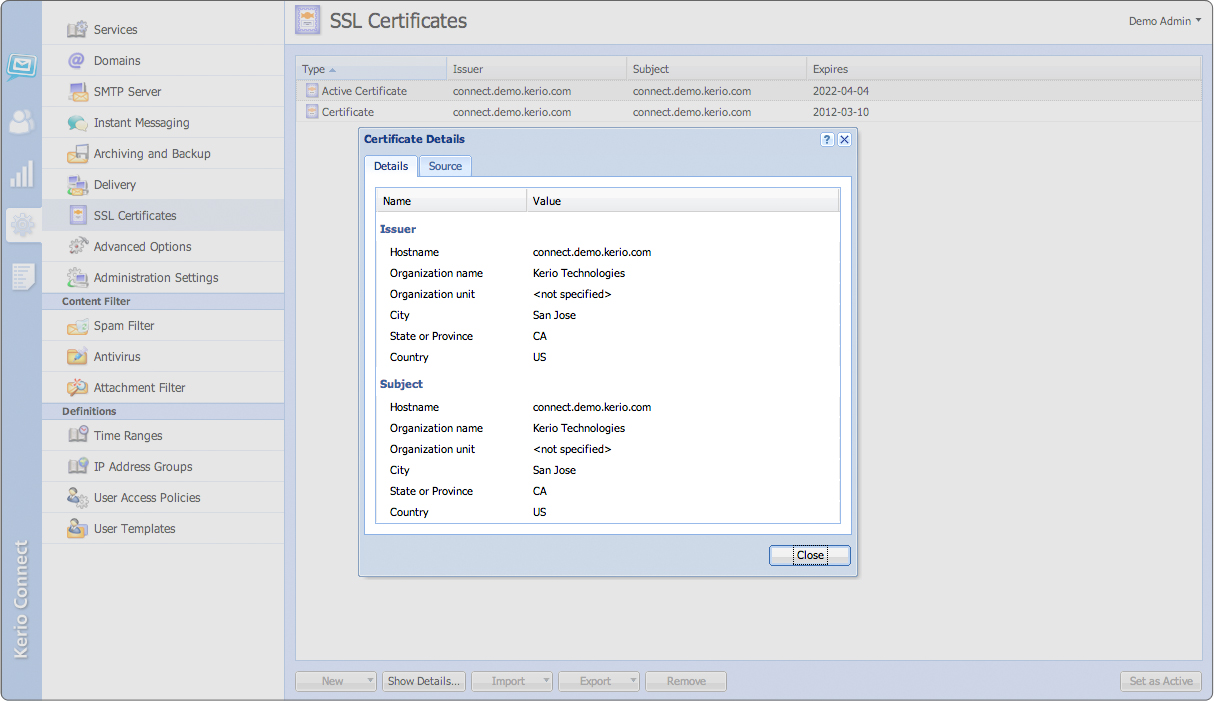Click the 2022-04-04 expiry cell
This screenshot has width=1214, height=701.
841,91
